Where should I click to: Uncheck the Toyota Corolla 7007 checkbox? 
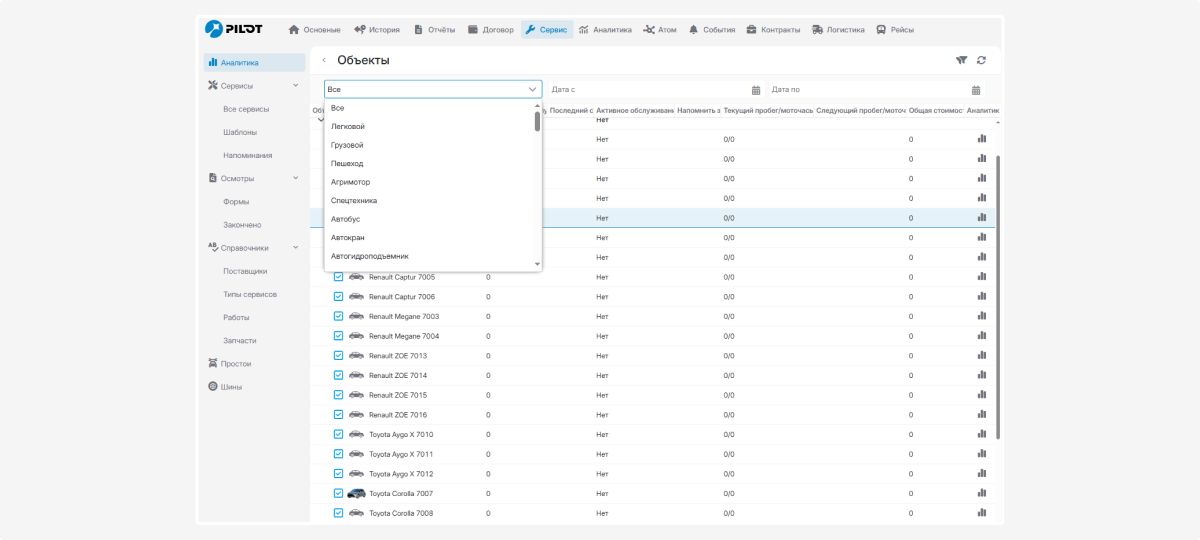(338, 493)
